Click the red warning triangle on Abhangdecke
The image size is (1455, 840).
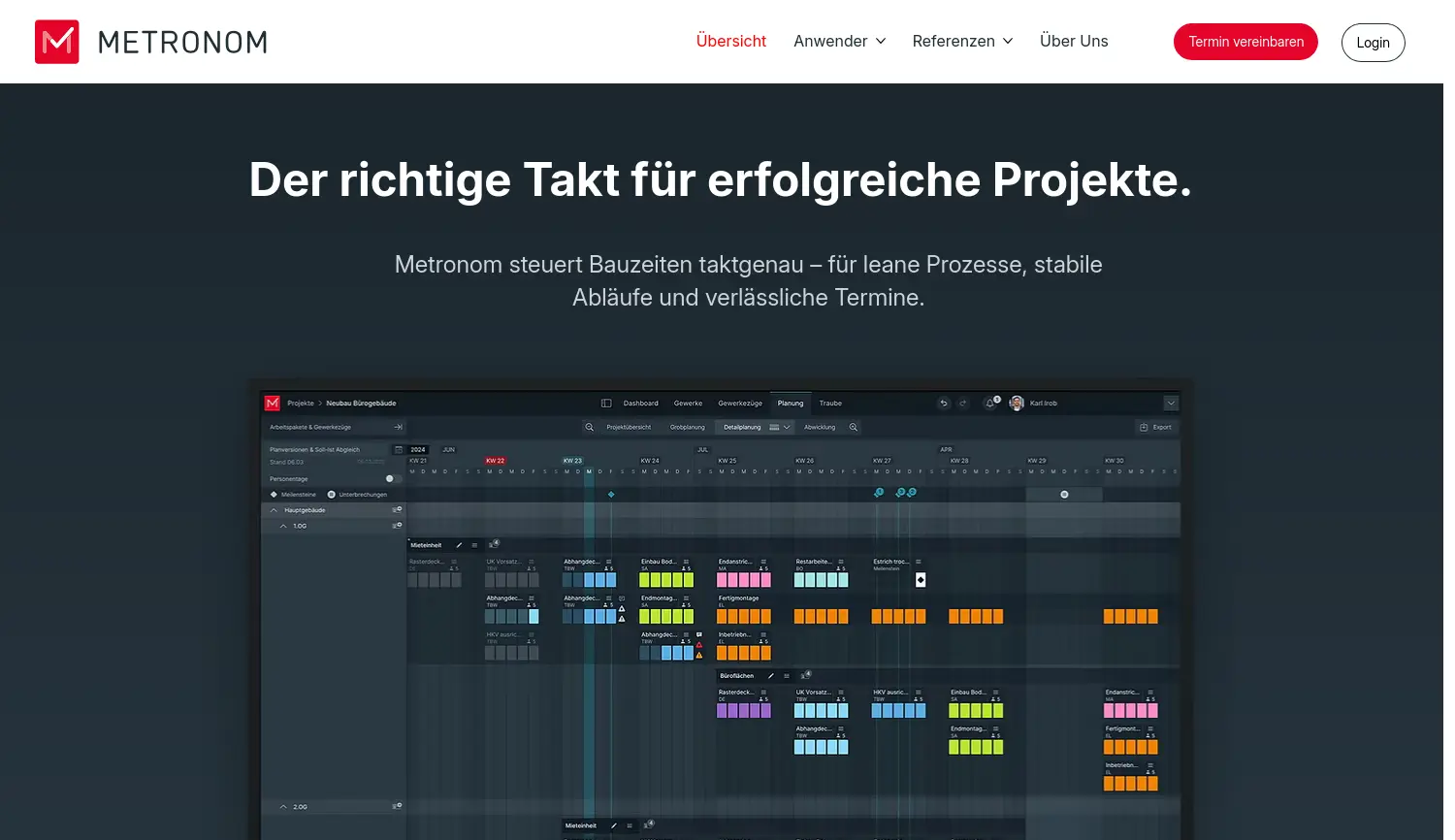click(x=699, y=645)
